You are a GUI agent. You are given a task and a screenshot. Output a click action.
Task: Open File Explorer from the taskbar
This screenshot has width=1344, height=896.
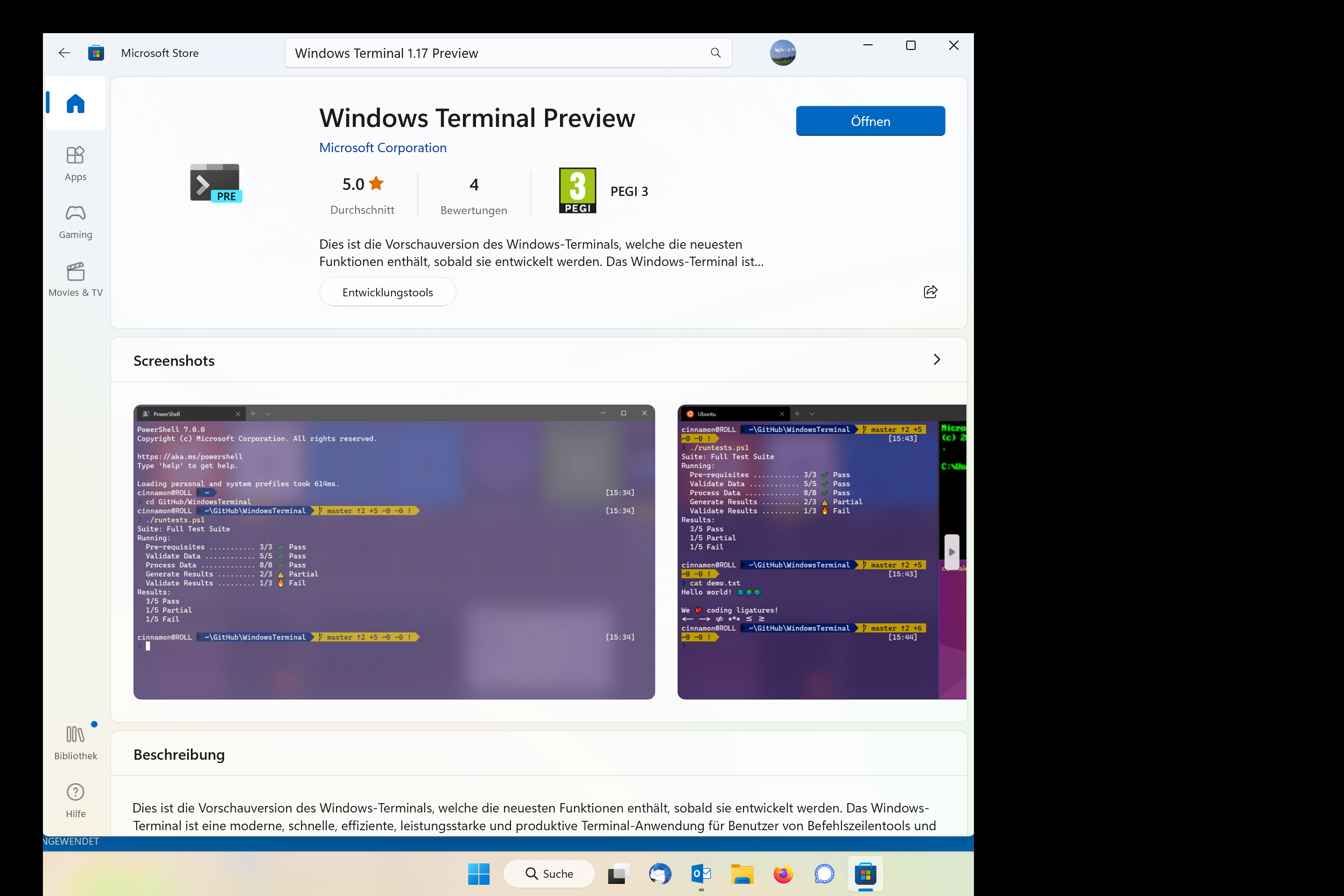[x=742, y=874]
